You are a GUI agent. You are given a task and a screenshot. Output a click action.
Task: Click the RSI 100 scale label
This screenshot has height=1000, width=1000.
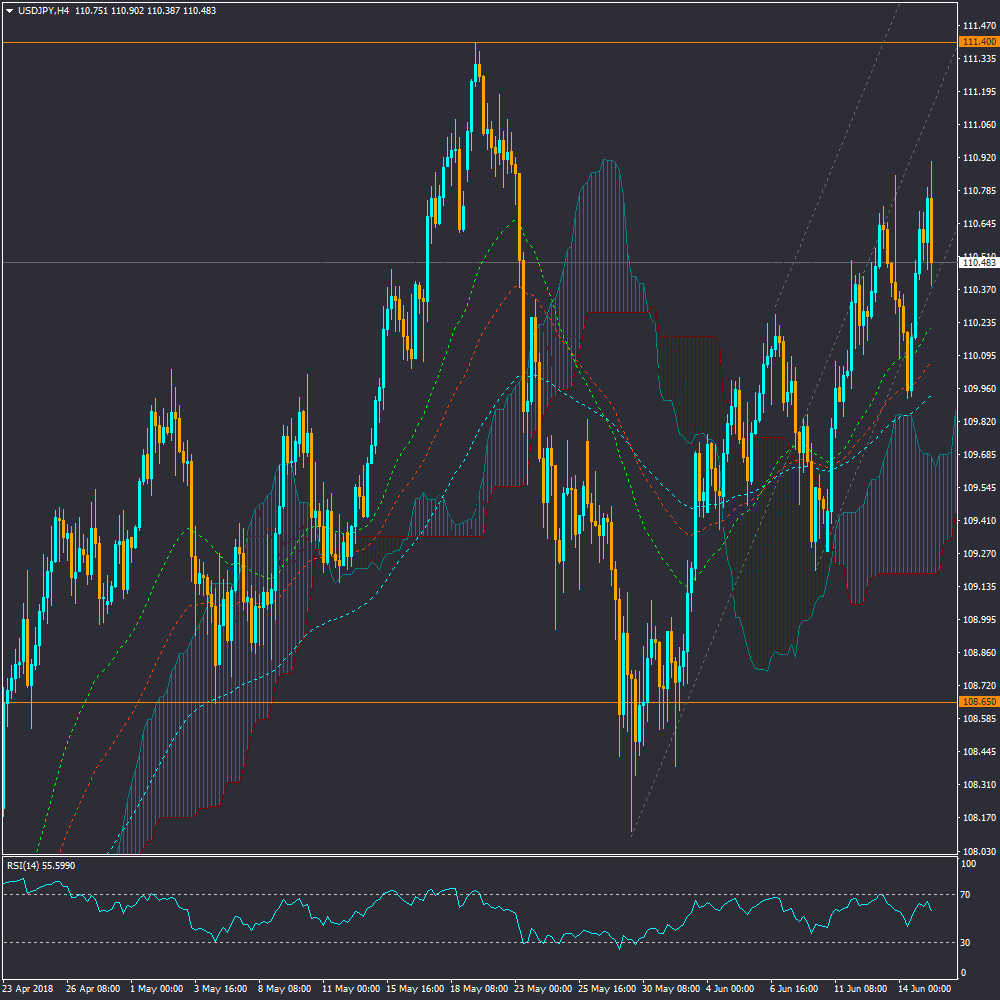[x=968, y=863]
